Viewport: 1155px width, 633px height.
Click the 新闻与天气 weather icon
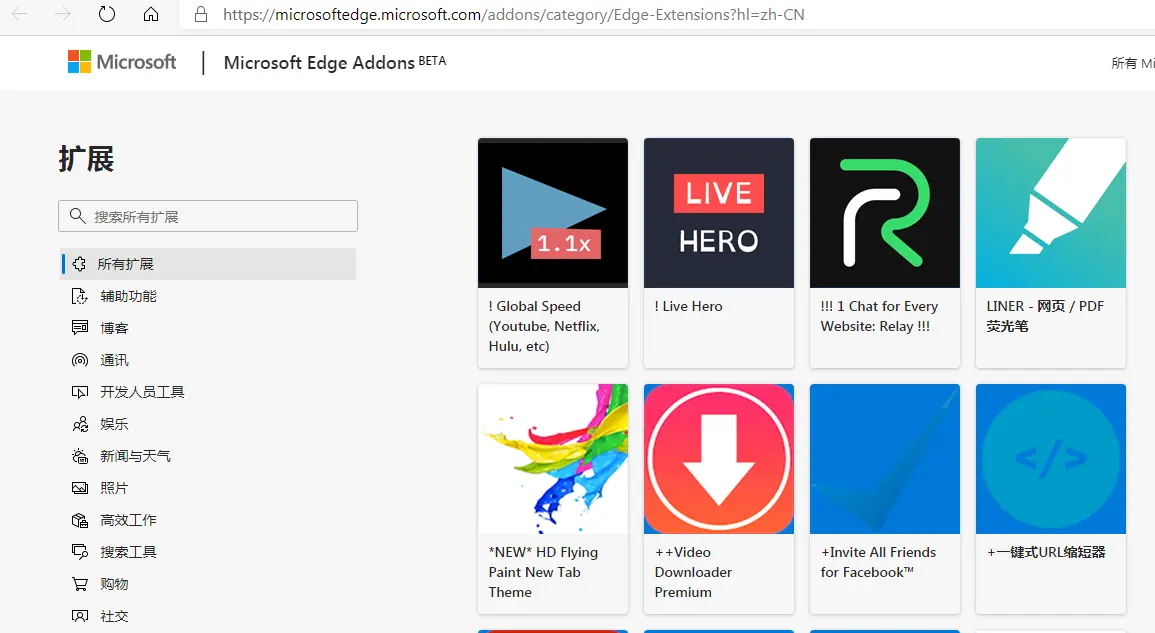click(80, 456)
